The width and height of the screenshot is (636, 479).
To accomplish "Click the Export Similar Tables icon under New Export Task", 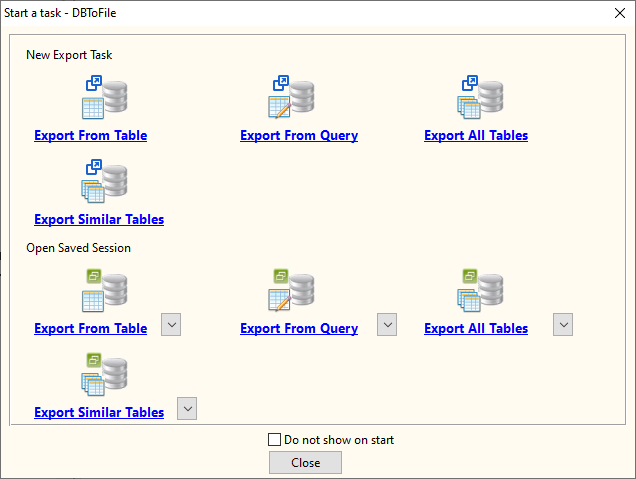I will (x=105, y=181).
